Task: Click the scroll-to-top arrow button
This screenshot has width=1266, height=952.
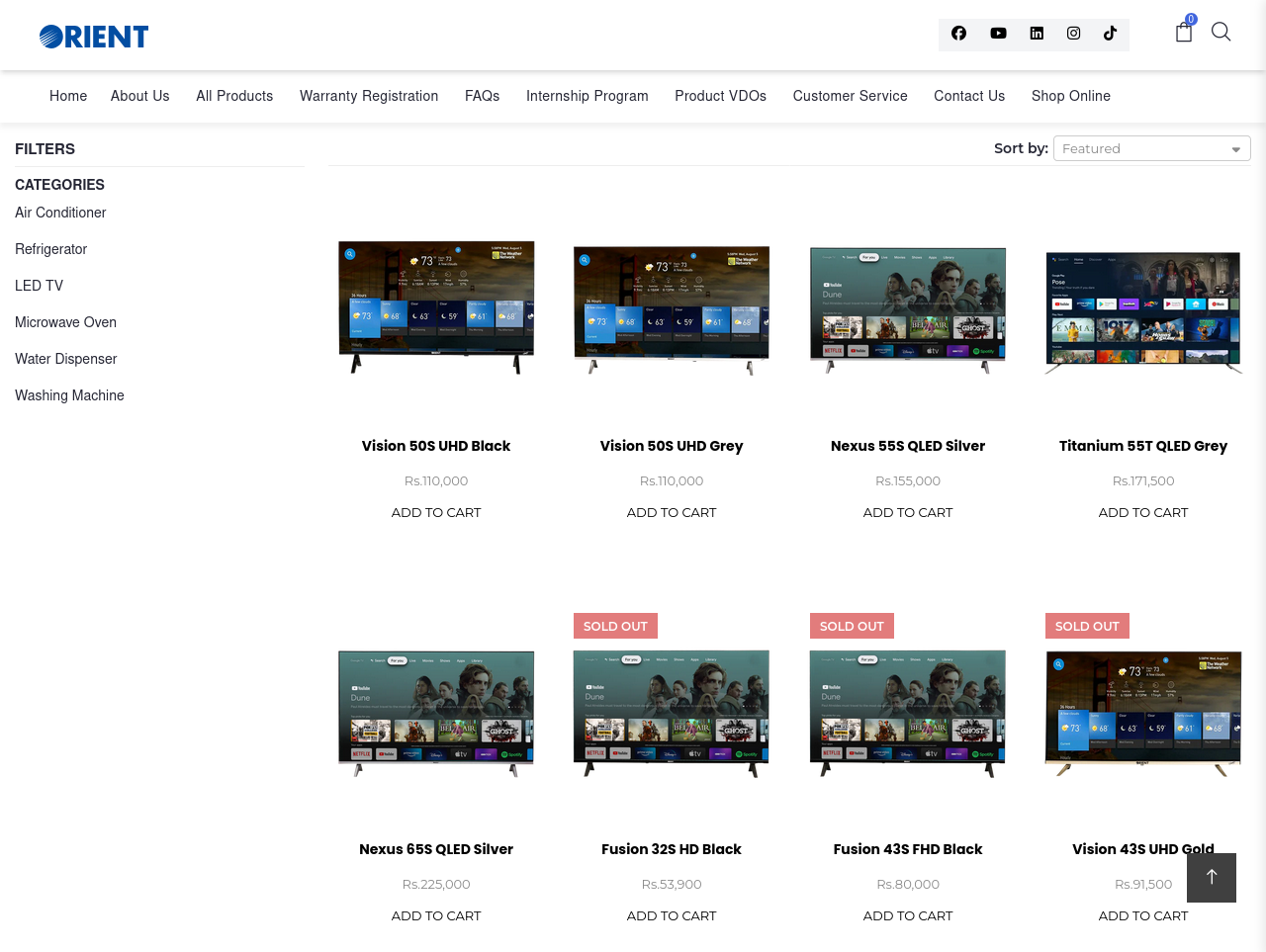Action: [1211, 877]
